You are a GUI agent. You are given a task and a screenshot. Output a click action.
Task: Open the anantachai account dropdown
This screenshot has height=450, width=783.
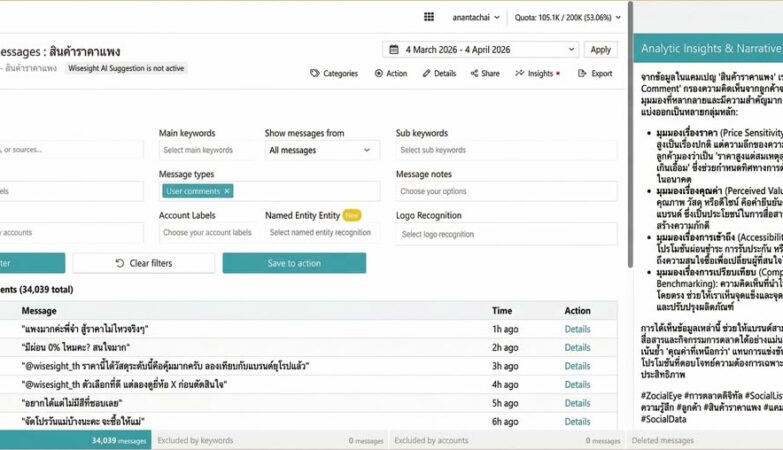(476, 17)
